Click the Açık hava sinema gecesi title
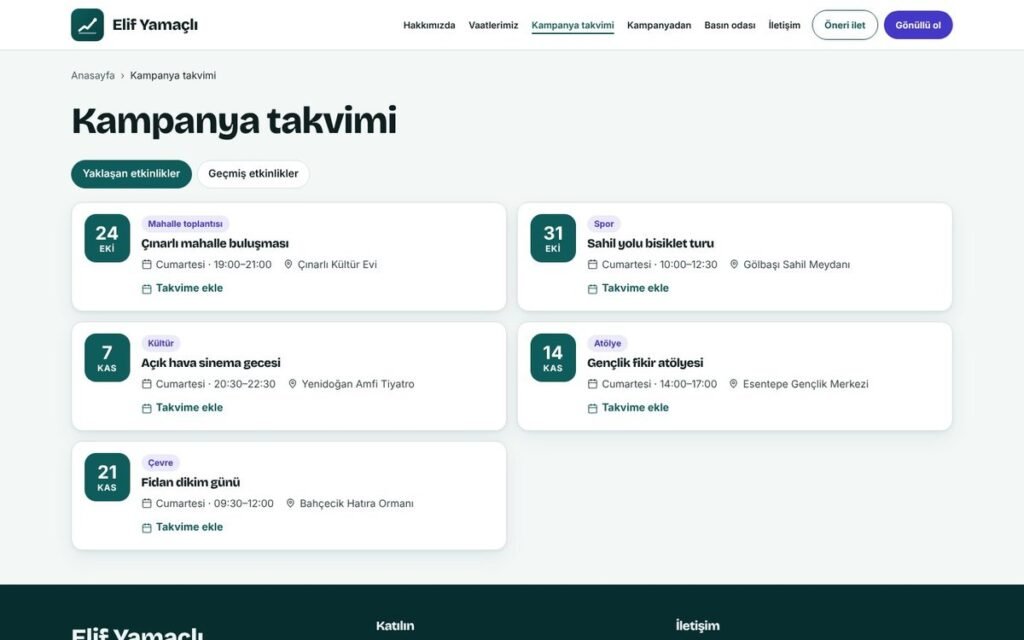 click(x=211, y=362)
